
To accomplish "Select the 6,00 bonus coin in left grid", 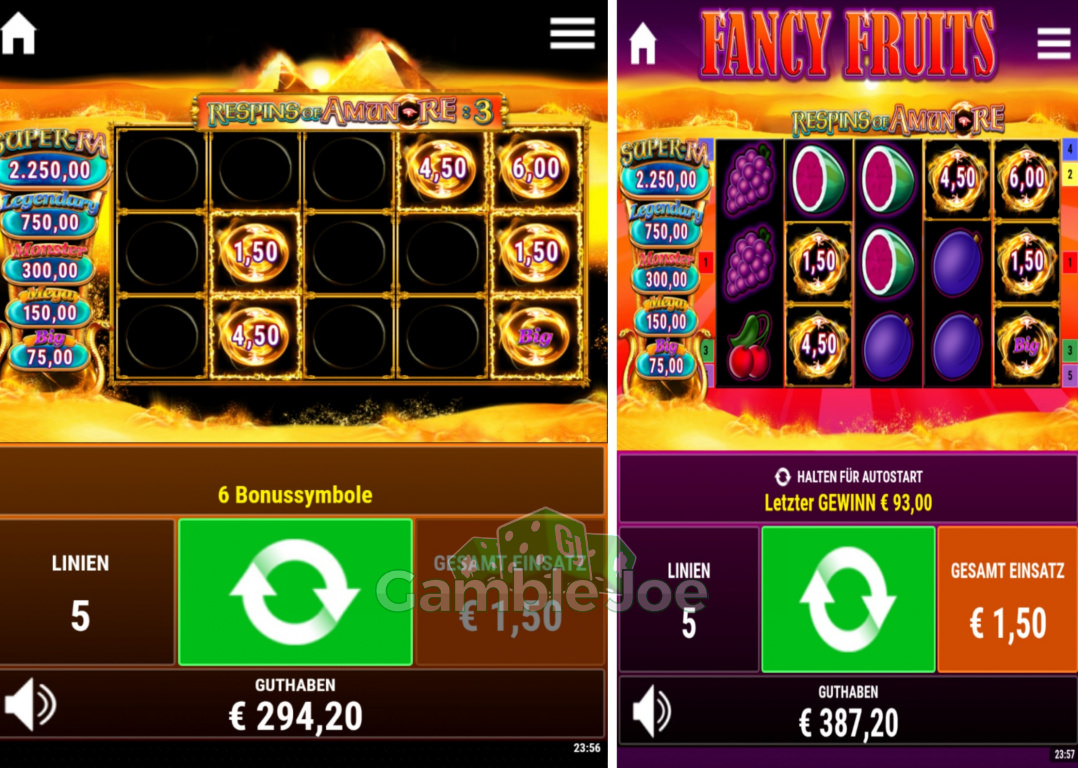I will (536, 169).
